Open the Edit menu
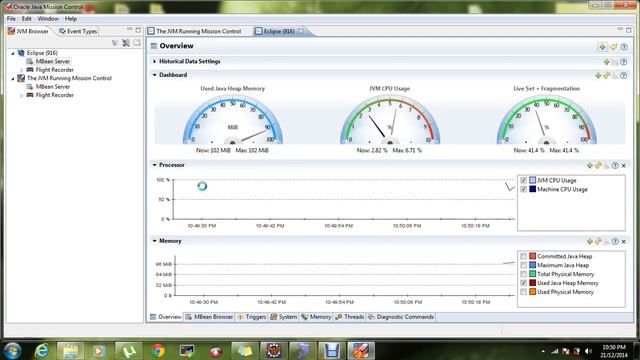This screenshot has height=360, width=640. coord(27,19)
